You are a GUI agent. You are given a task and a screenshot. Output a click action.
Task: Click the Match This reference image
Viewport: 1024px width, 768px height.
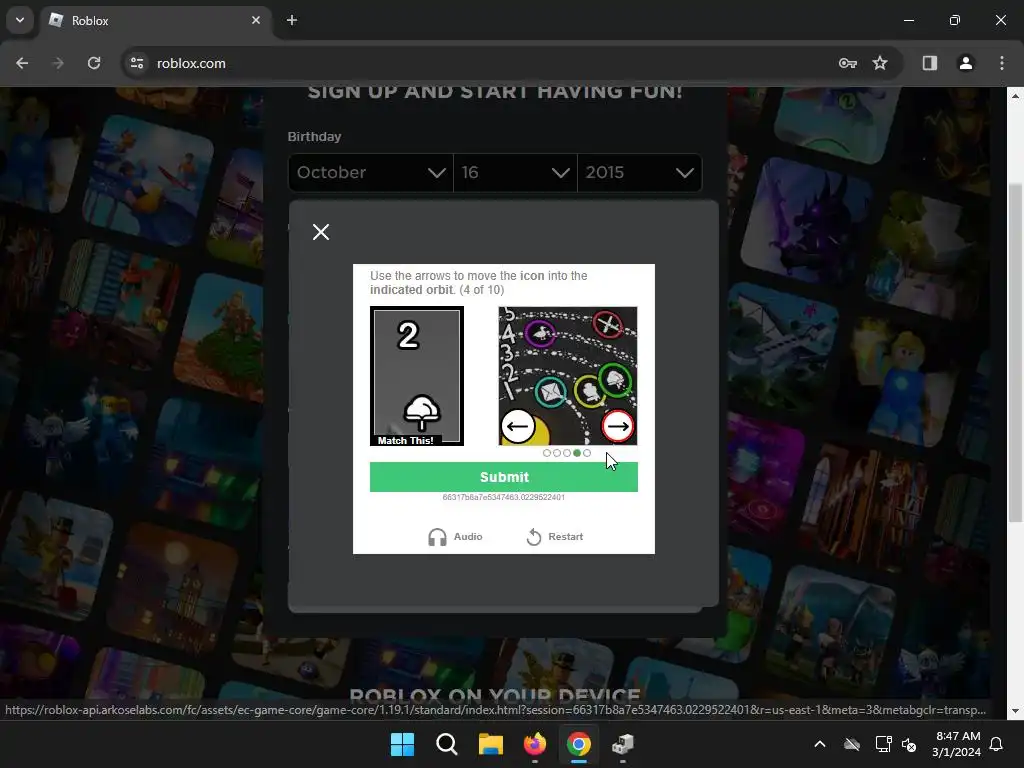click(417, 376)
